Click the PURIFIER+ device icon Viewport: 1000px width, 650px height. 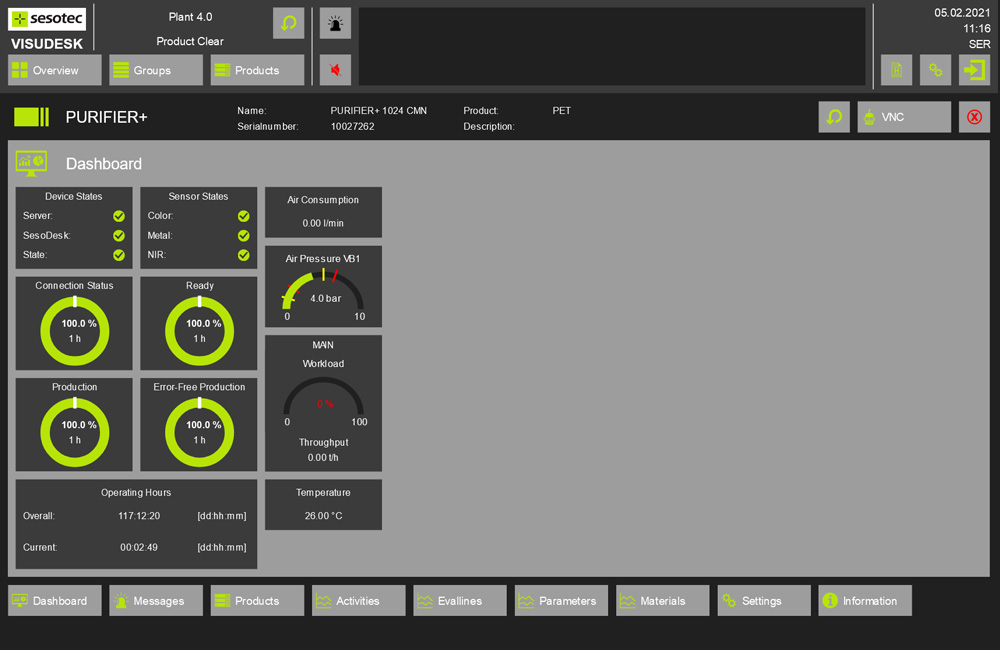pos(31,117)
